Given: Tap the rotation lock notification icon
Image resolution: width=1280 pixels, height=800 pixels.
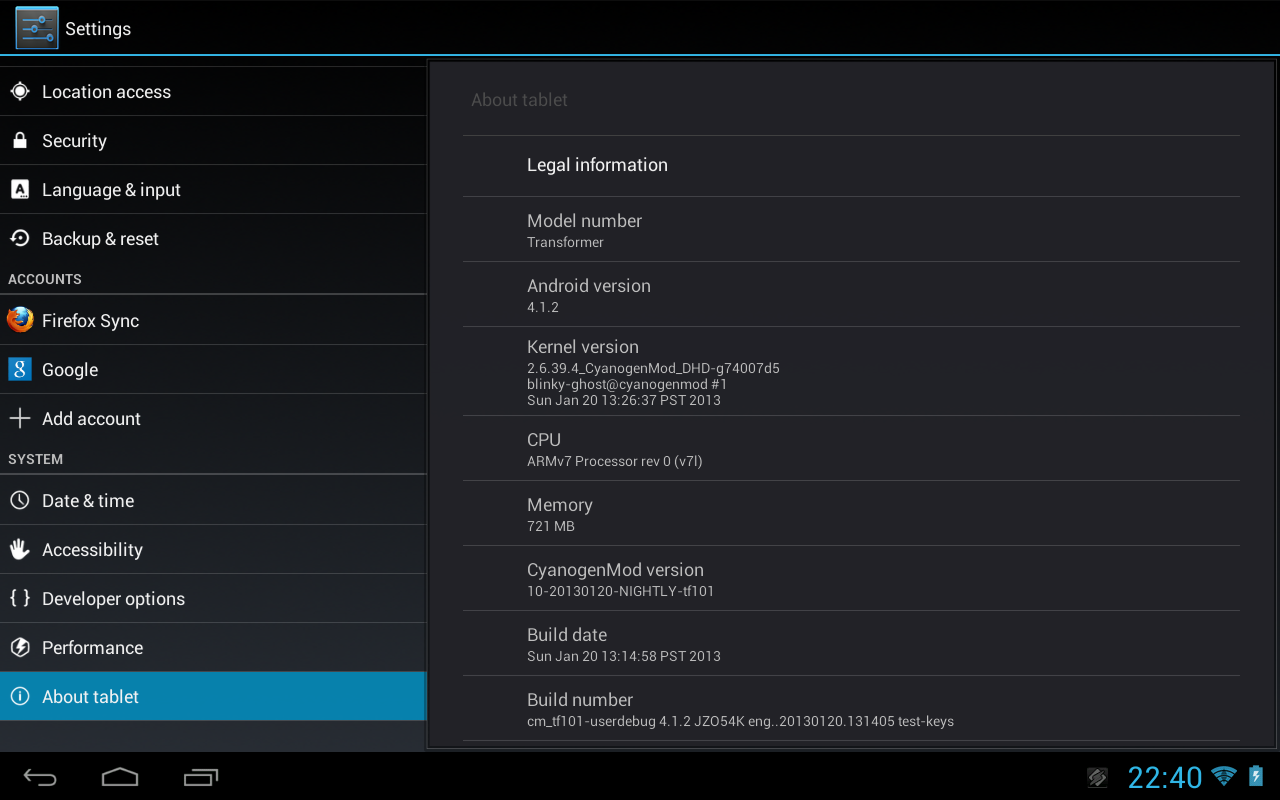Looking at the screenshot, I should point(1097,777).
